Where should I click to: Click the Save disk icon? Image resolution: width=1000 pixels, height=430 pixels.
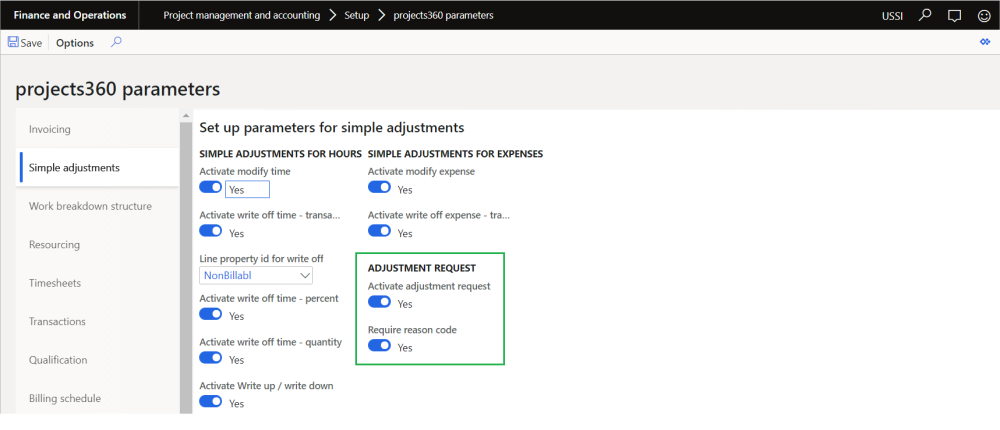pos(14,43)
